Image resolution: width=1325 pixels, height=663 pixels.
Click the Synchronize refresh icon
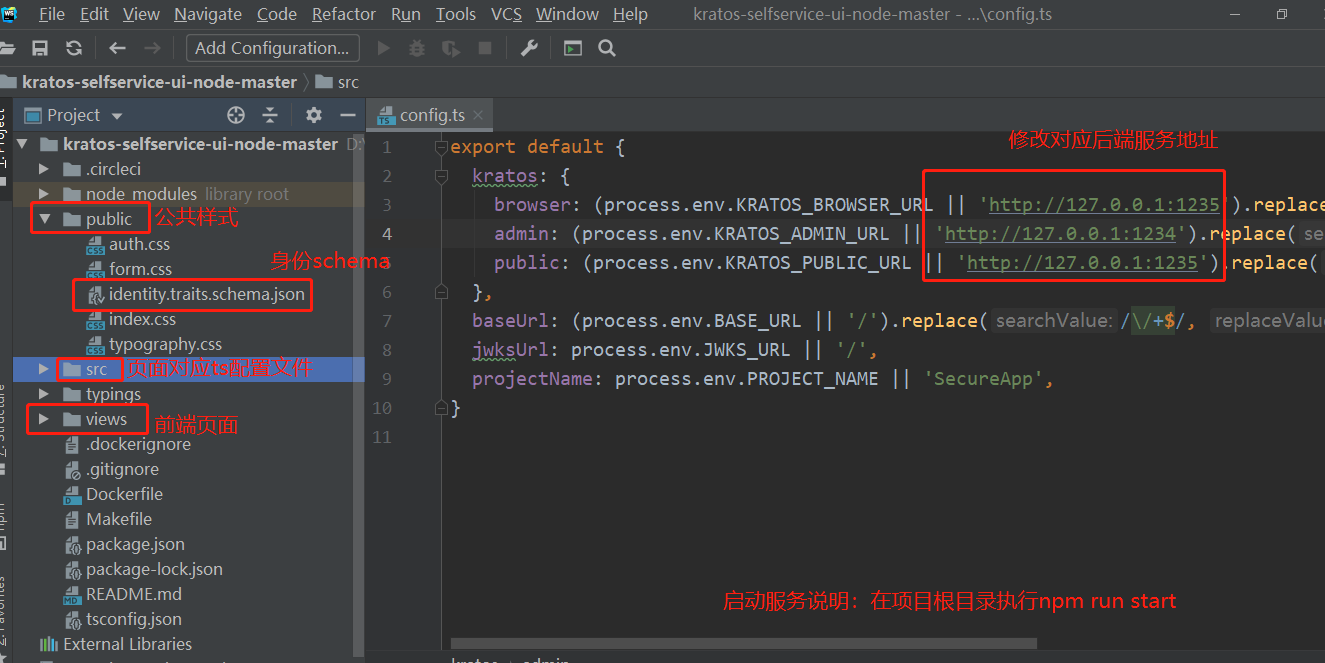[x=74, y=48]
